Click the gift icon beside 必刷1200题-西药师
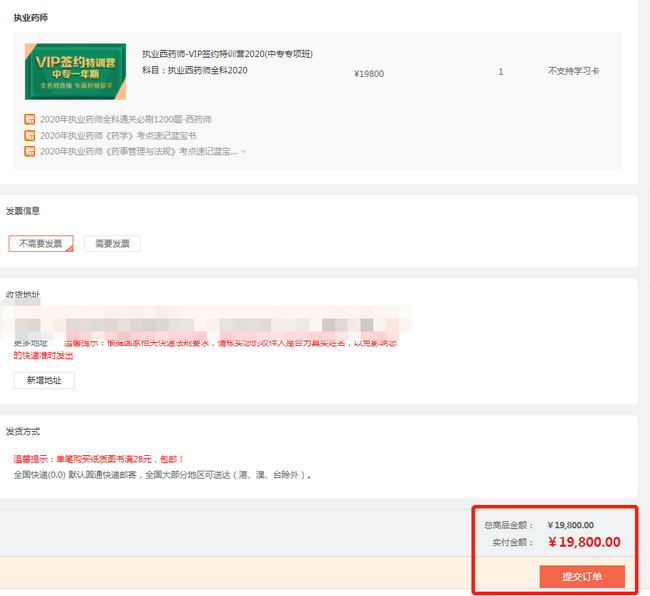The image size is (650, 596). 29,120
